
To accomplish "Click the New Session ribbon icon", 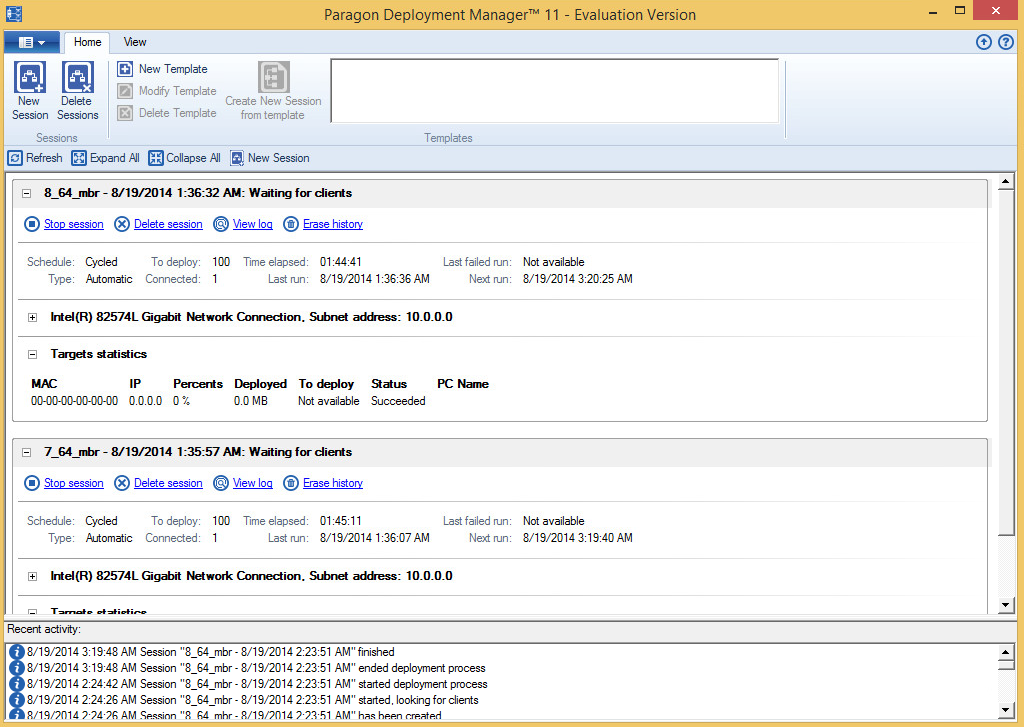I will click(30, 77).
